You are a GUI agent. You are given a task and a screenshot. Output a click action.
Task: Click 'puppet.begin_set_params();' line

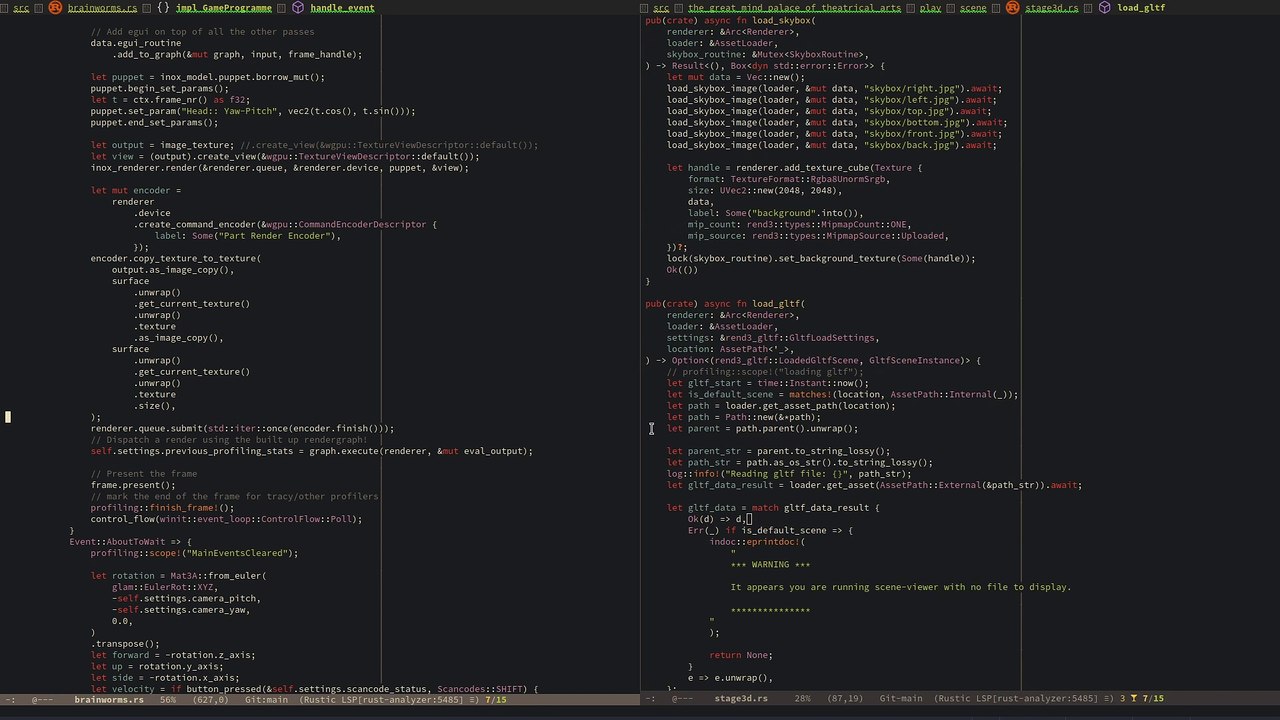coord(160,88)
